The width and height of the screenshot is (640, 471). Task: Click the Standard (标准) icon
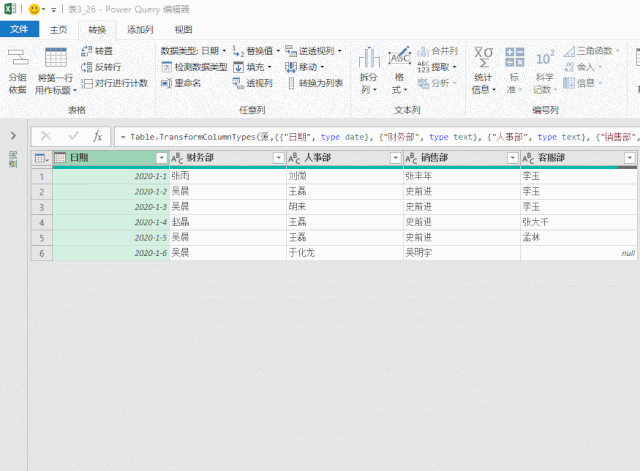coord(514,57)
